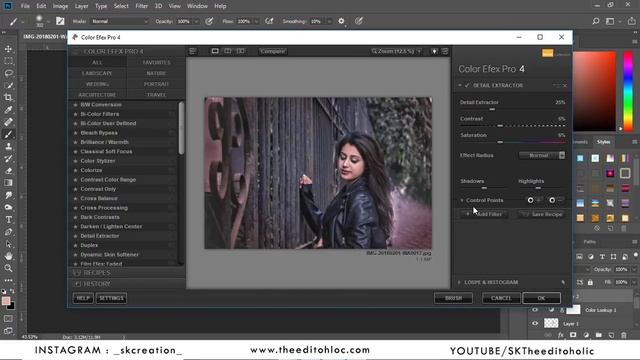Click the rainbow hue strip in Color panel
Screen dimensions: 640x360
tap(628, 91)
